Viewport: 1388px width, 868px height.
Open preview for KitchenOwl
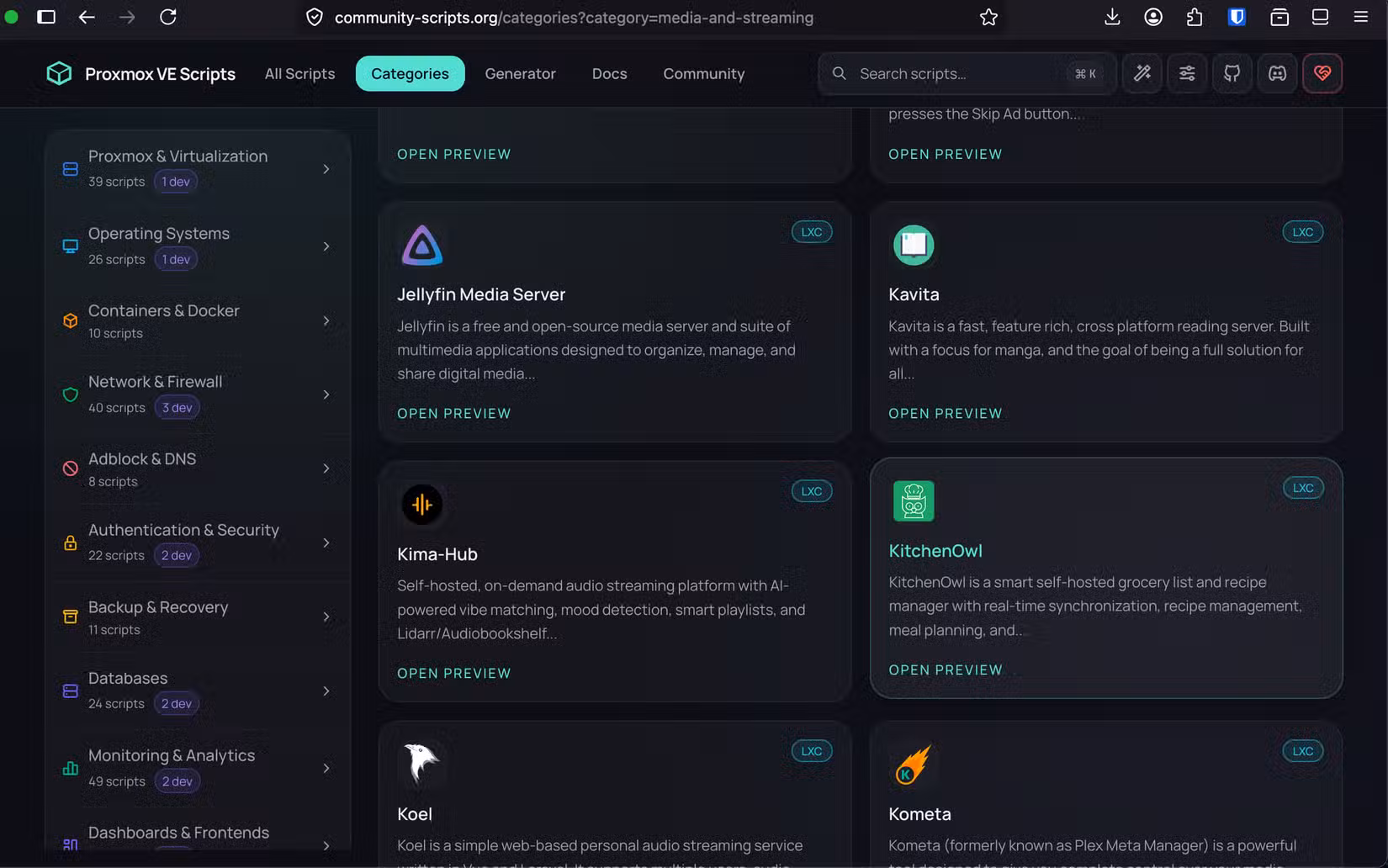946,670
